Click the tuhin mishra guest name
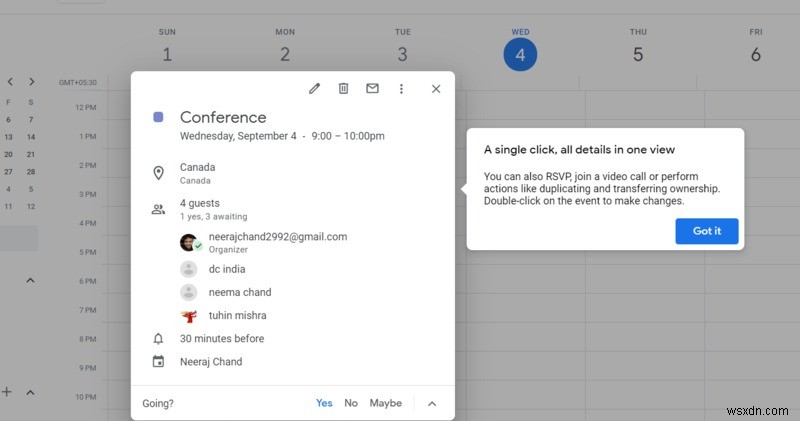 (x=237, y=315)
